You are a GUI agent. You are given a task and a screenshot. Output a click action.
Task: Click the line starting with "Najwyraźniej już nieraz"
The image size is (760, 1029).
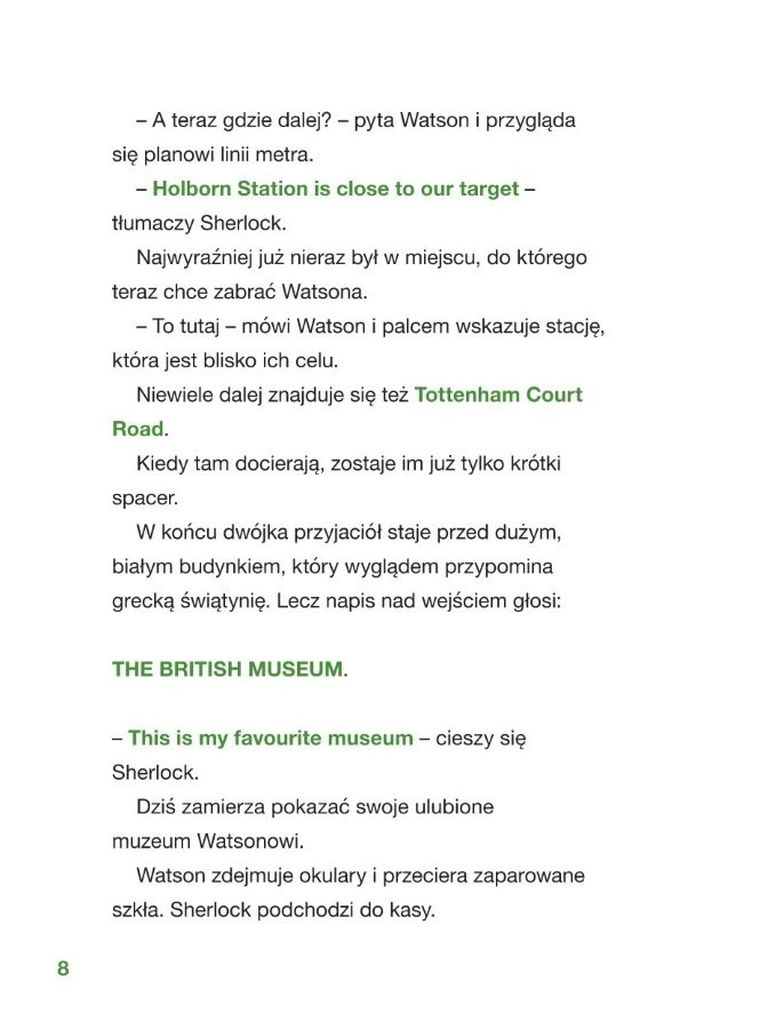click(x=361, y=257)
